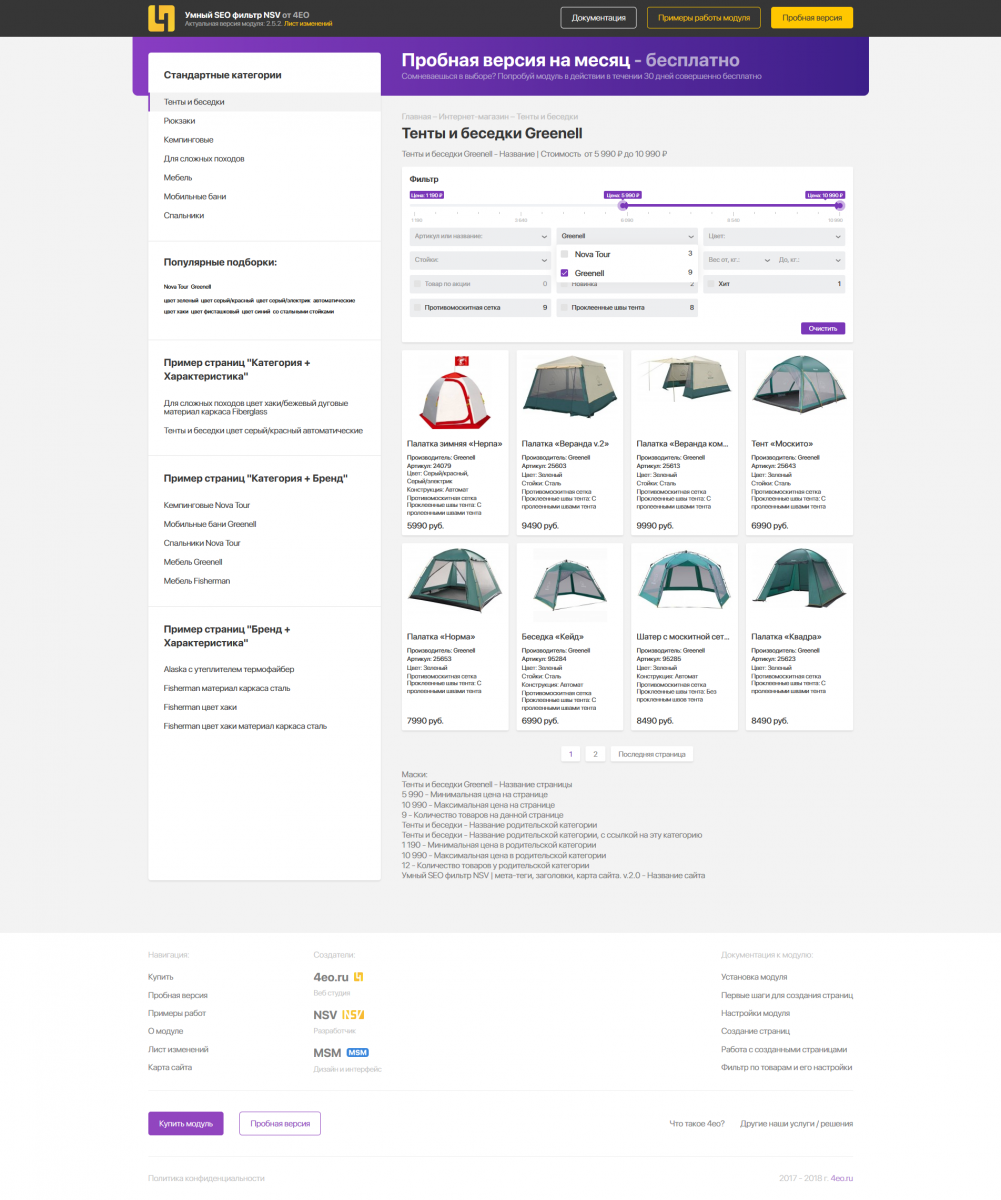This screenshot has height=1200, width=1001.
Task: Click the yellow 4EO logo in header
Action: click(x=161, y=18)
